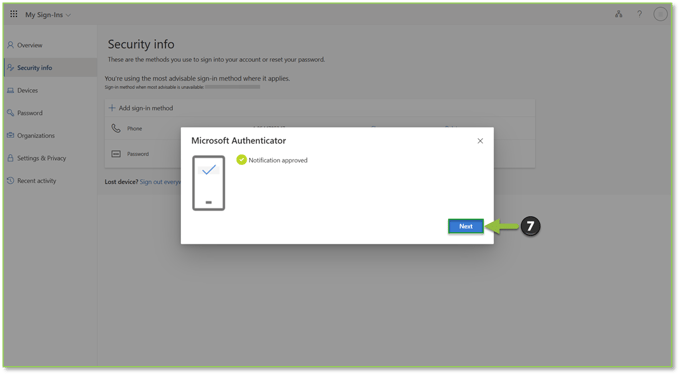The height and width of the screenshot is (375, 680).
Task: Click the Organizations briefcase icon
Action: 10,135
